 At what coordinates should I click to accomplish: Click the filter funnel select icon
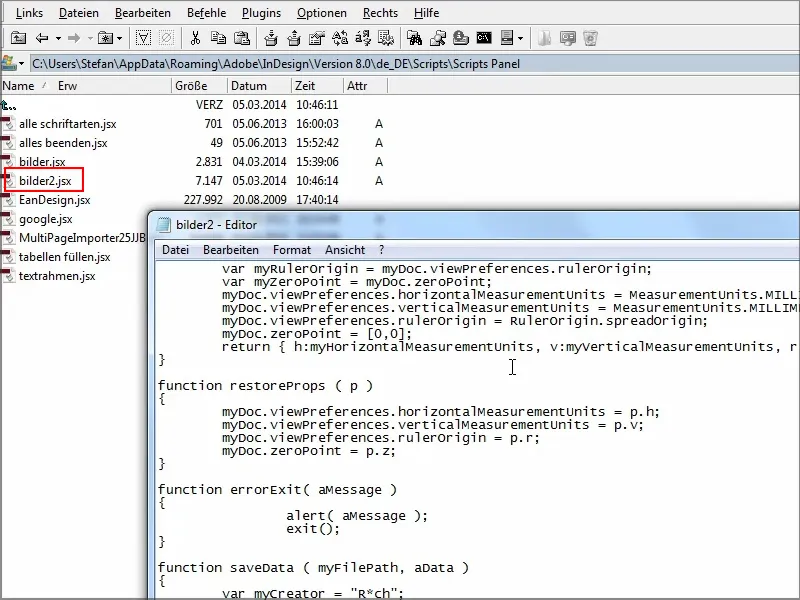143,38
